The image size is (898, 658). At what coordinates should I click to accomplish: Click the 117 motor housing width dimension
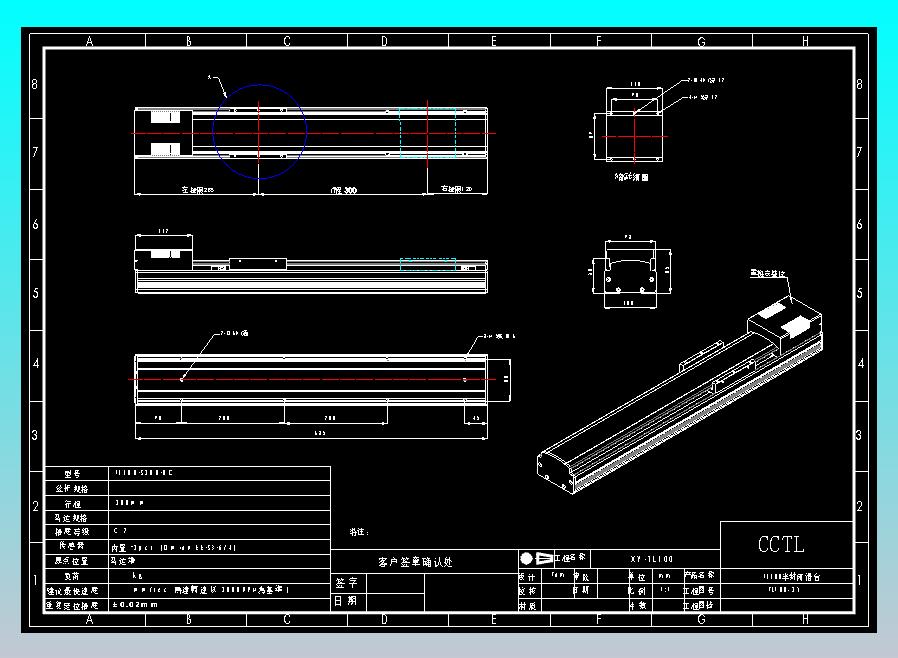tap(163, 231)
